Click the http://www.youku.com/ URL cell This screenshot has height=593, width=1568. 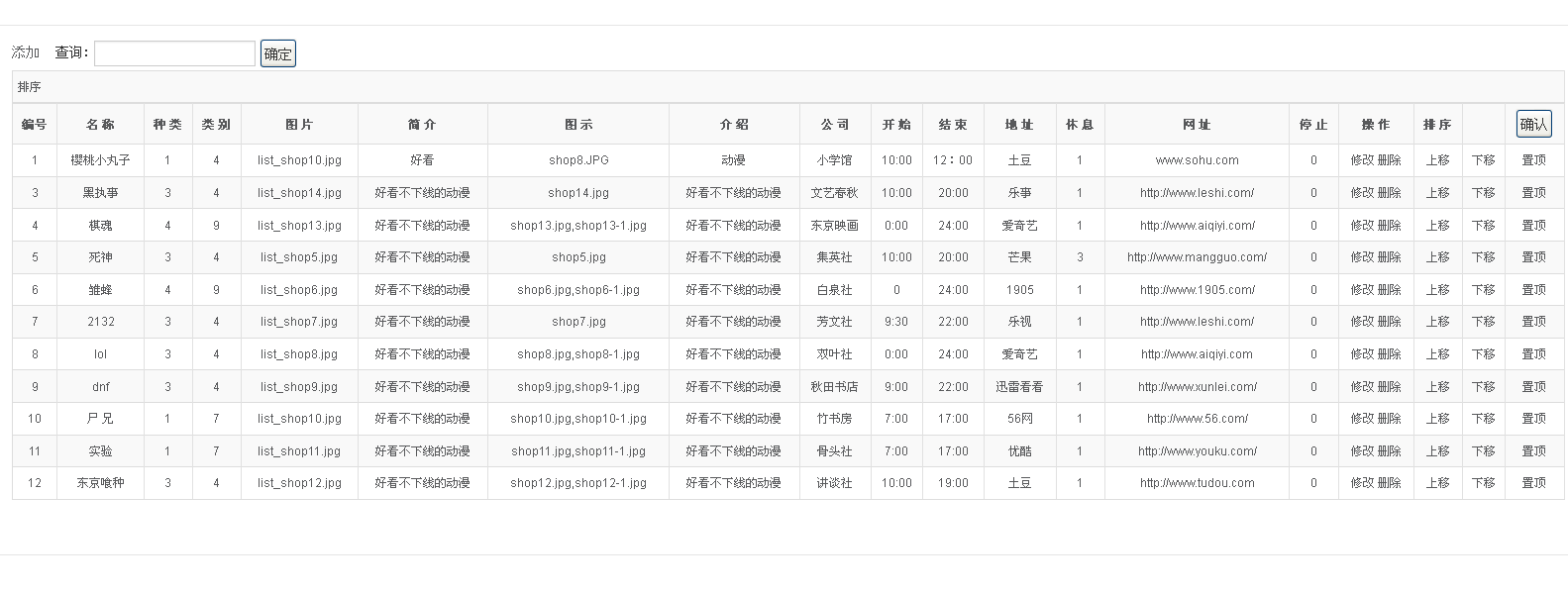(1197, 451)
